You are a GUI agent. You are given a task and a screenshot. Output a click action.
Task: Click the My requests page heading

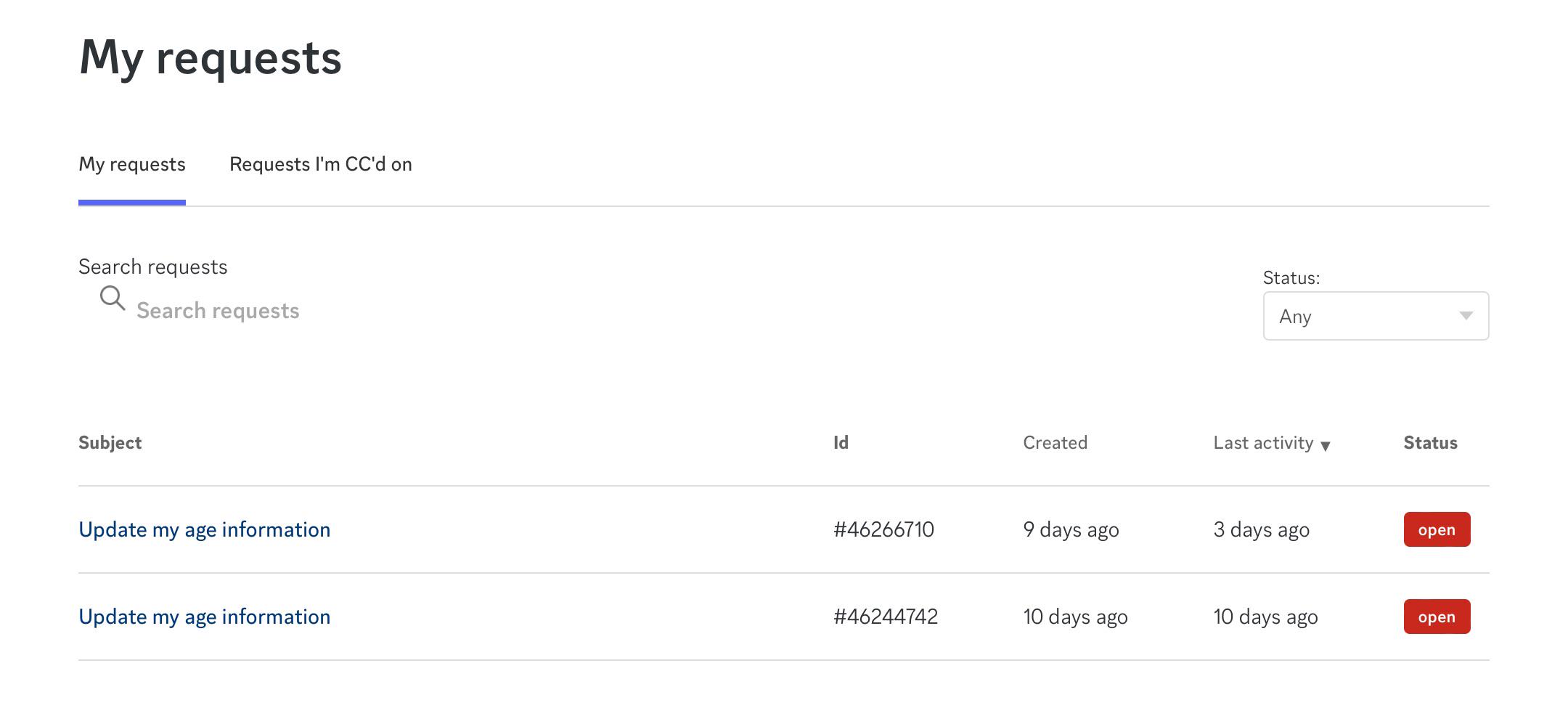point(210,58)
